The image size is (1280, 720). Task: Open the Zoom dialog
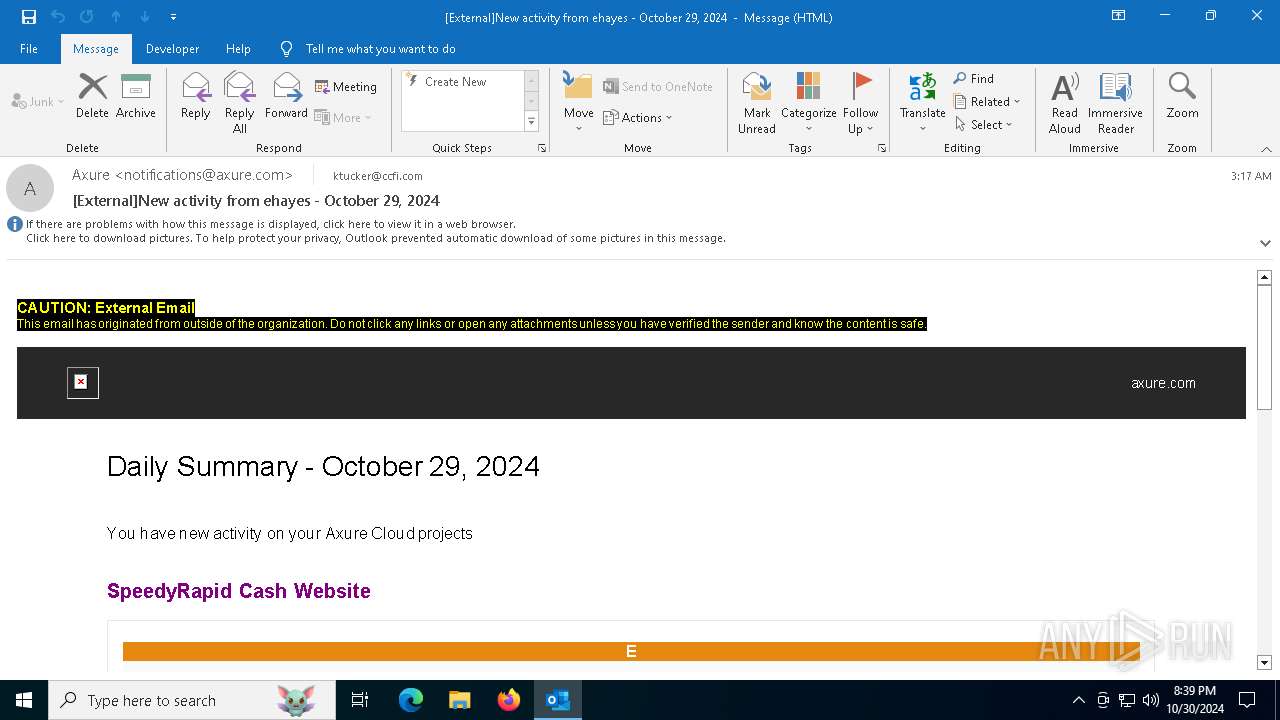point(1182,97)
